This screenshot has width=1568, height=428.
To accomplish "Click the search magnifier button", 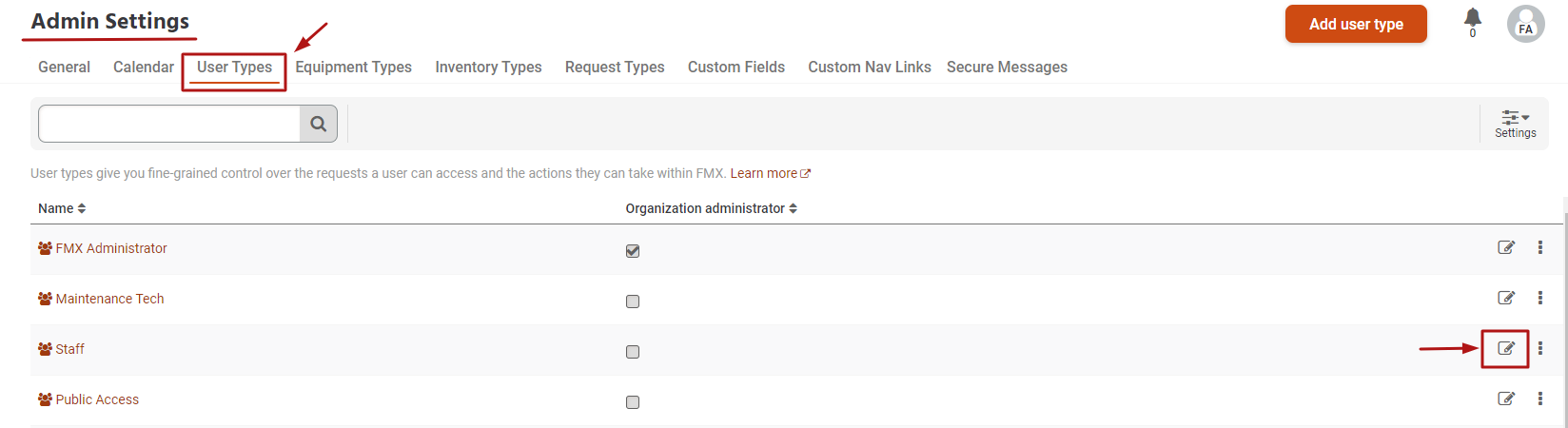I will tap(319, 124).
